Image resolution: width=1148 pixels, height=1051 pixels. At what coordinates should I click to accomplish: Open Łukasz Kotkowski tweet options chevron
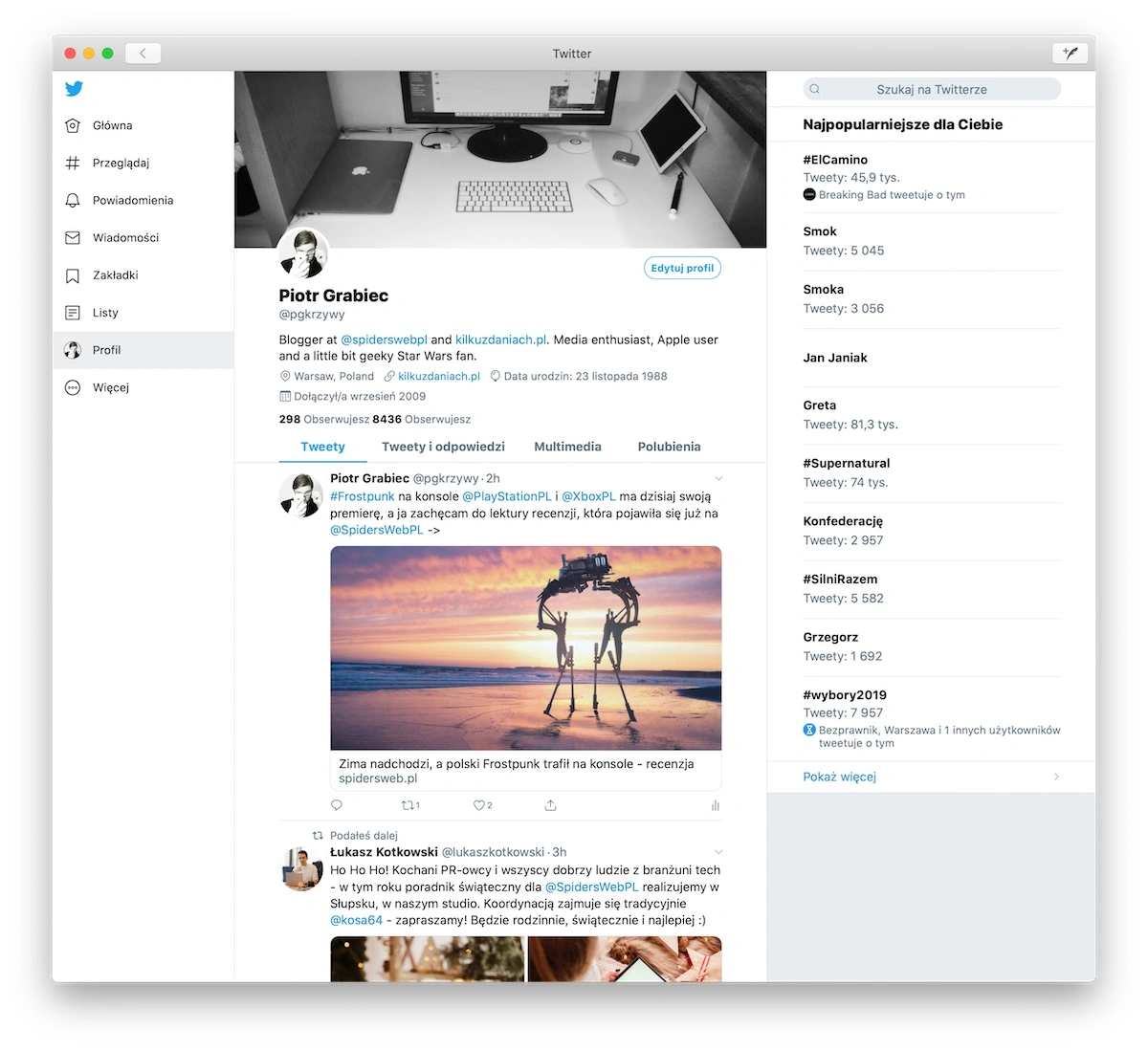coord(718,852)
